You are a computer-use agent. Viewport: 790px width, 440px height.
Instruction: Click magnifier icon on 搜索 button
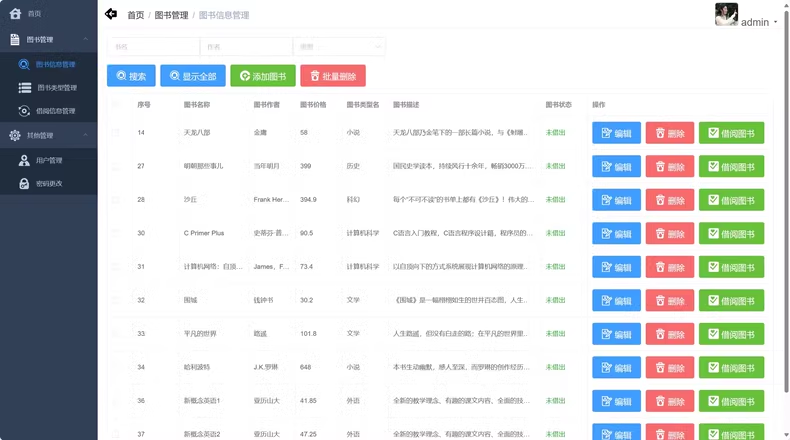point(121,76)
